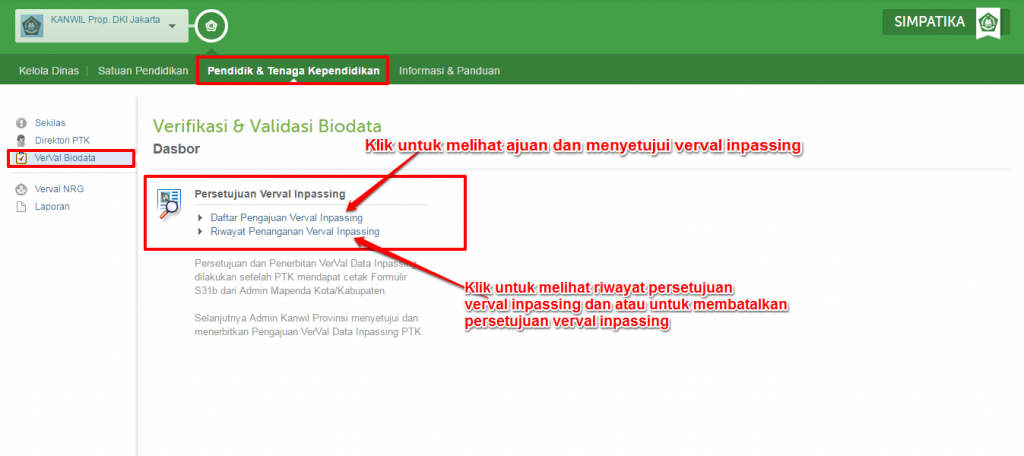Screen dimensions: 1024x456
Task: Select VerVal Biodata in the sidebar
Action: point(65,158)
